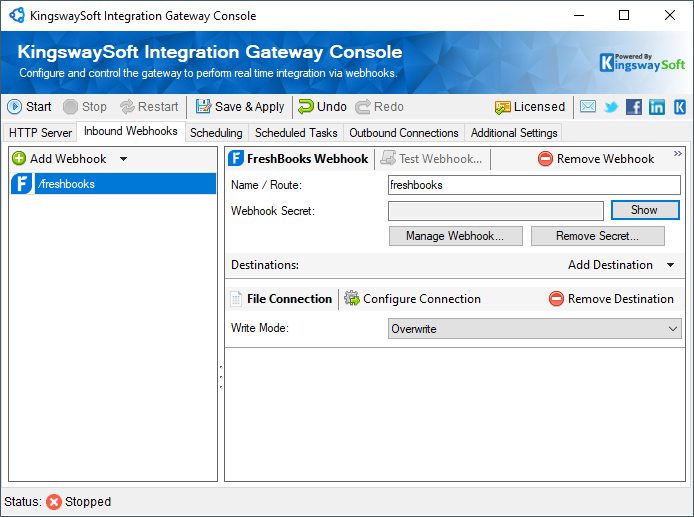Switch to the HTTP Server tab
Image resolution: width=694 pixels, height=517 pixels.
point(40,133)
